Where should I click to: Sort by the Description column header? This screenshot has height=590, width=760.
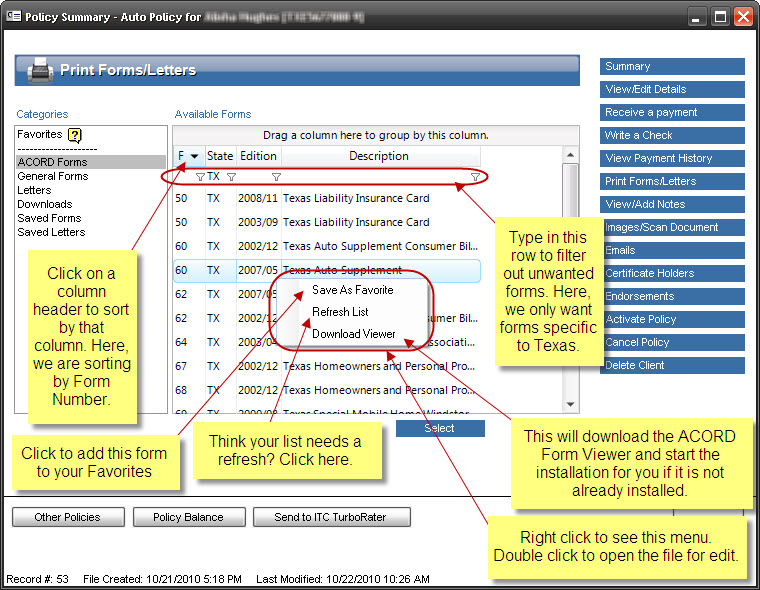click(380, 156)
